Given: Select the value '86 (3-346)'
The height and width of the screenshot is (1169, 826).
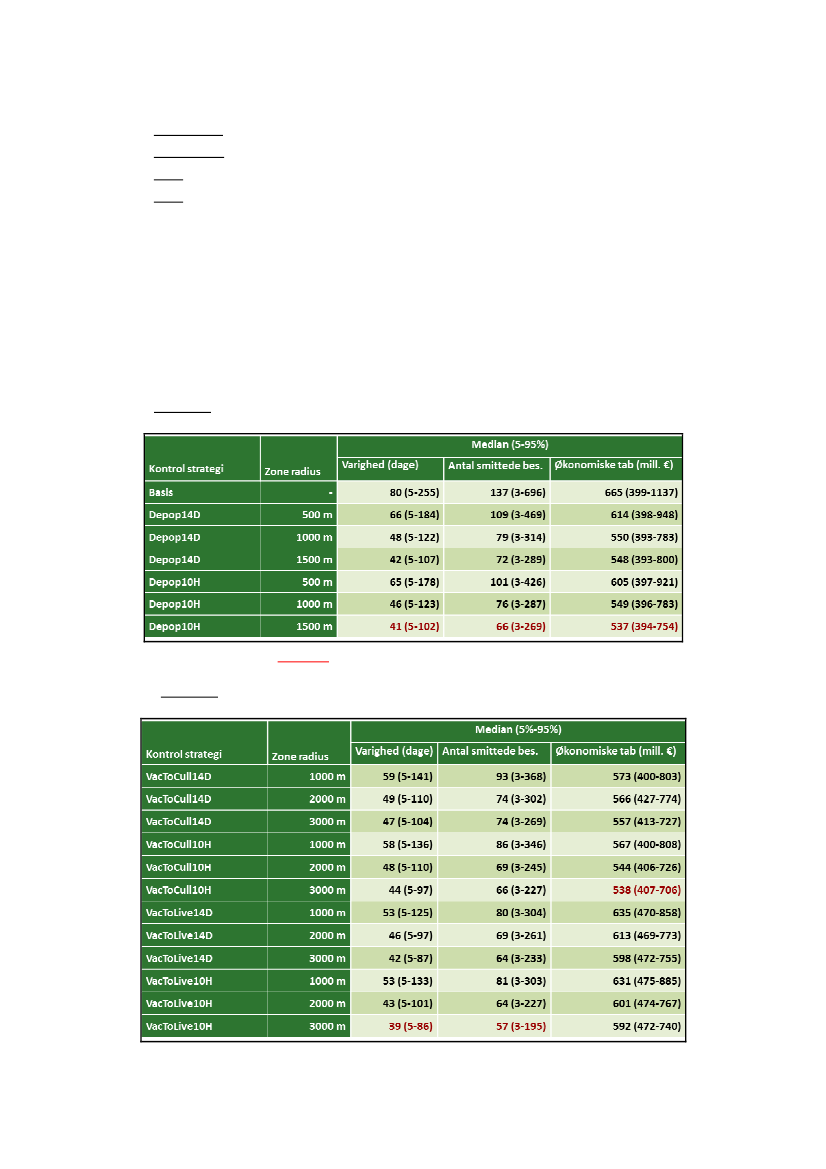Looking at the screenshot, I should (x=520, y=845).
